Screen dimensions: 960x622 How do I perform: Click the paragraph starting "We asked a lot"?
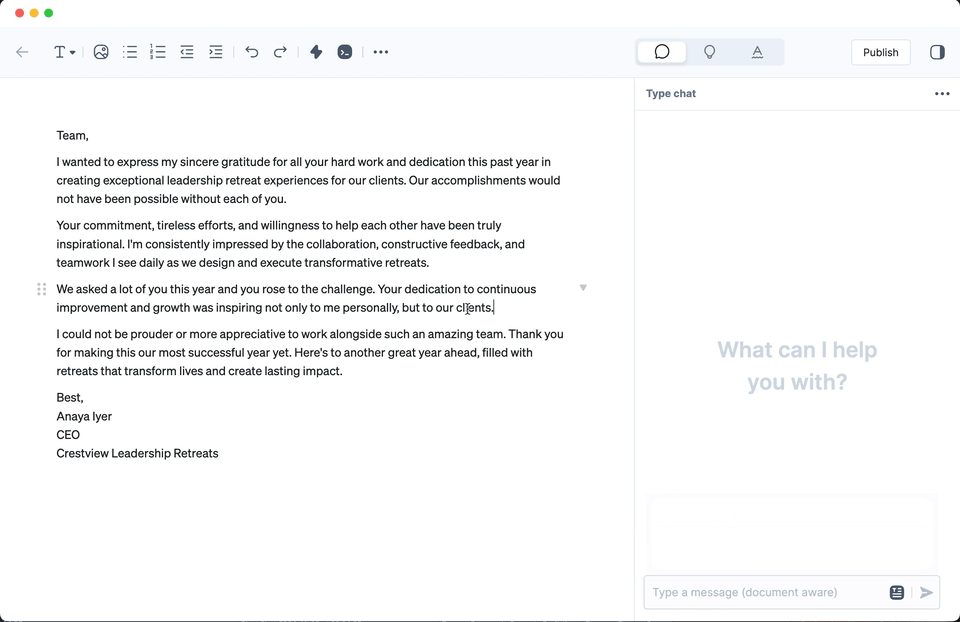296,298
